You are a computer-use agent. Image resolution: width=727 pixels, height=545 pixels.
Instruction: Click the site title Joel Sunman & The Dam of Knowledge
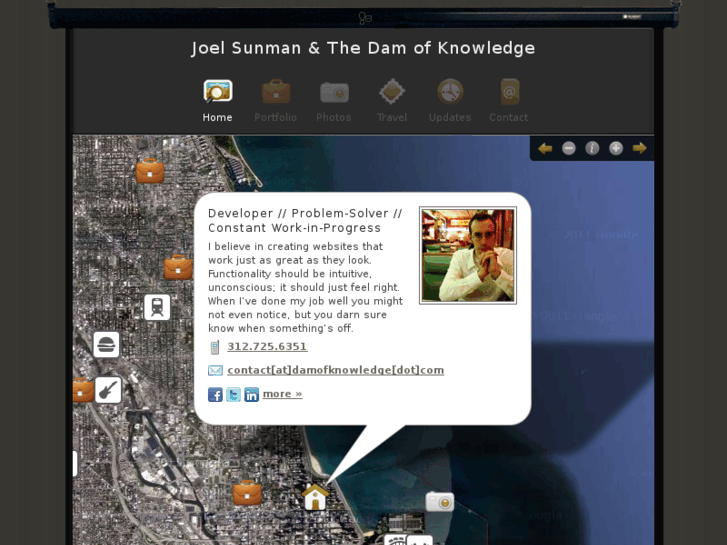(364, 48)
